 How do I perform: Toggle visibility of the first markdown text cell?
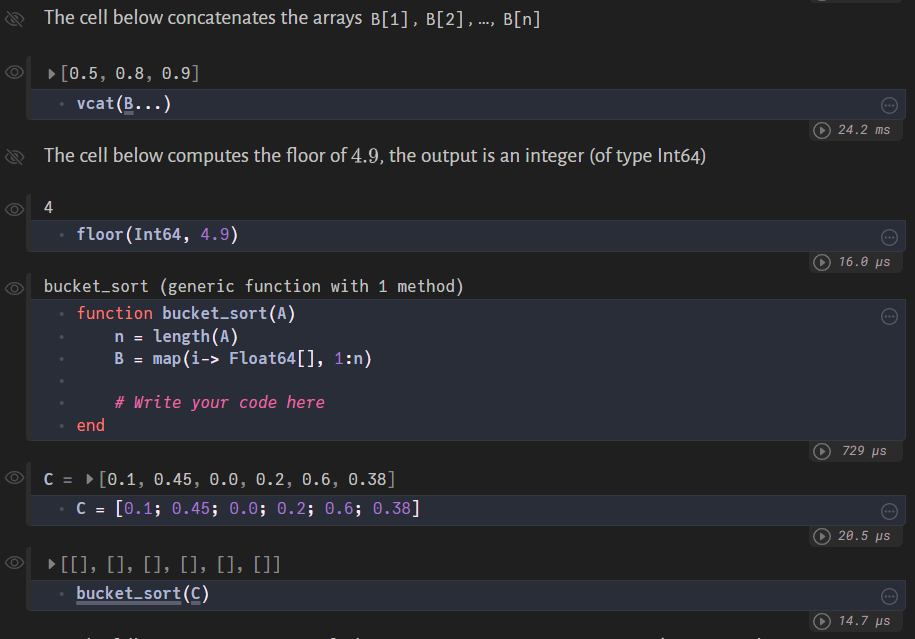pos(14,17)
